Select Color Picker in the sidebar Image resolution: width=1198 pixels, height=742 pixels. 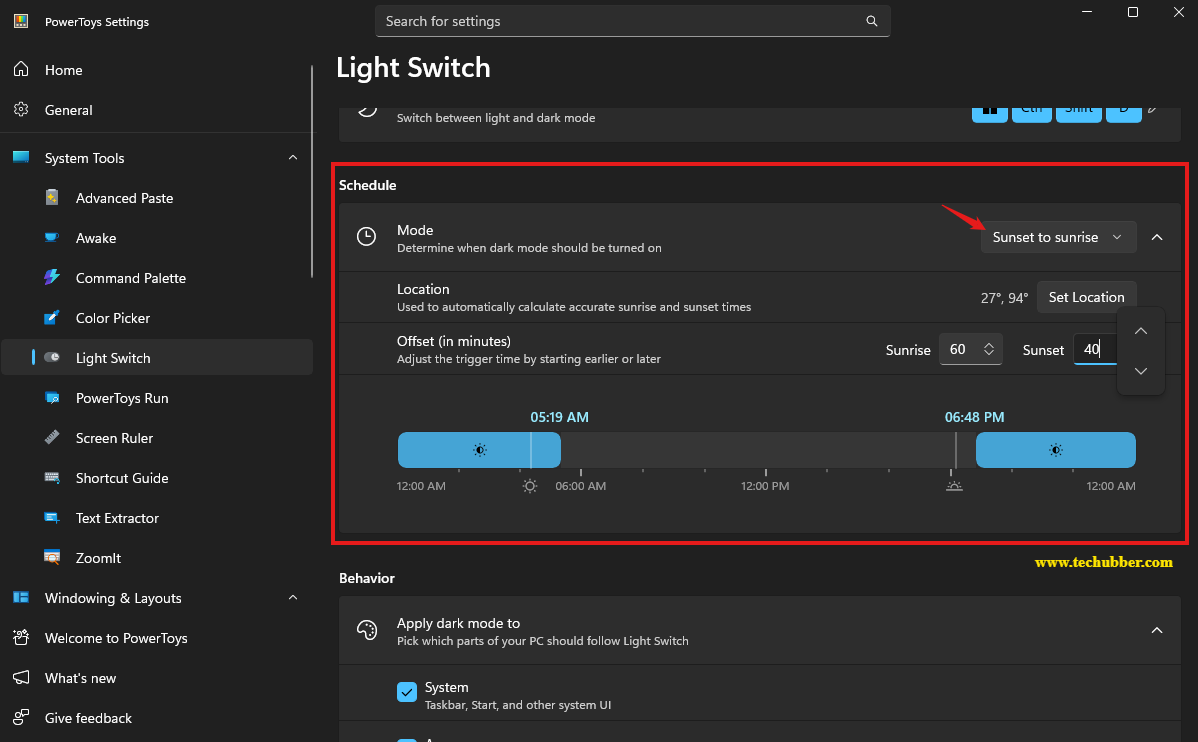pos(157,317)
